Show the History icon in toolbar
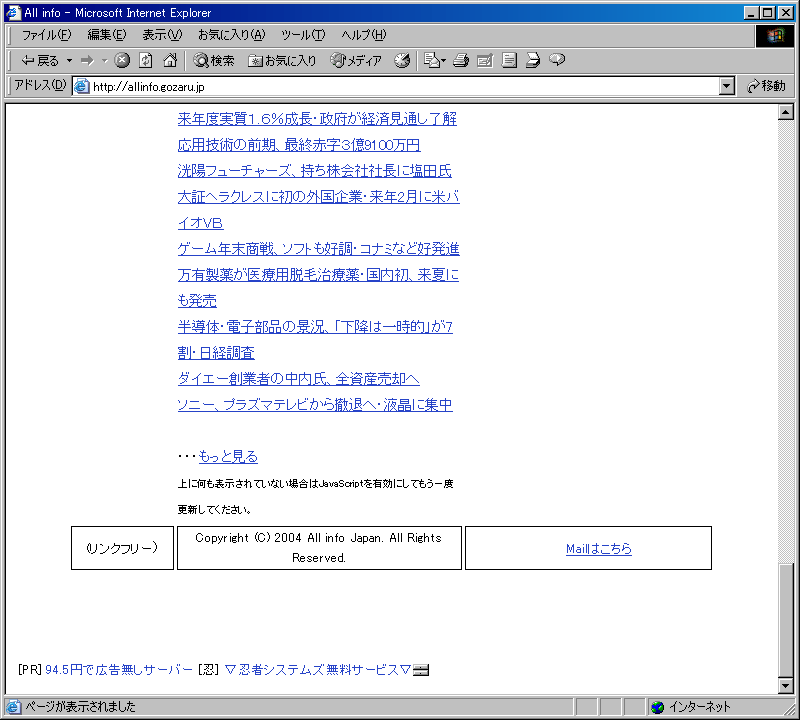Viewport: 800px width, 720px height. coord(402,60)
